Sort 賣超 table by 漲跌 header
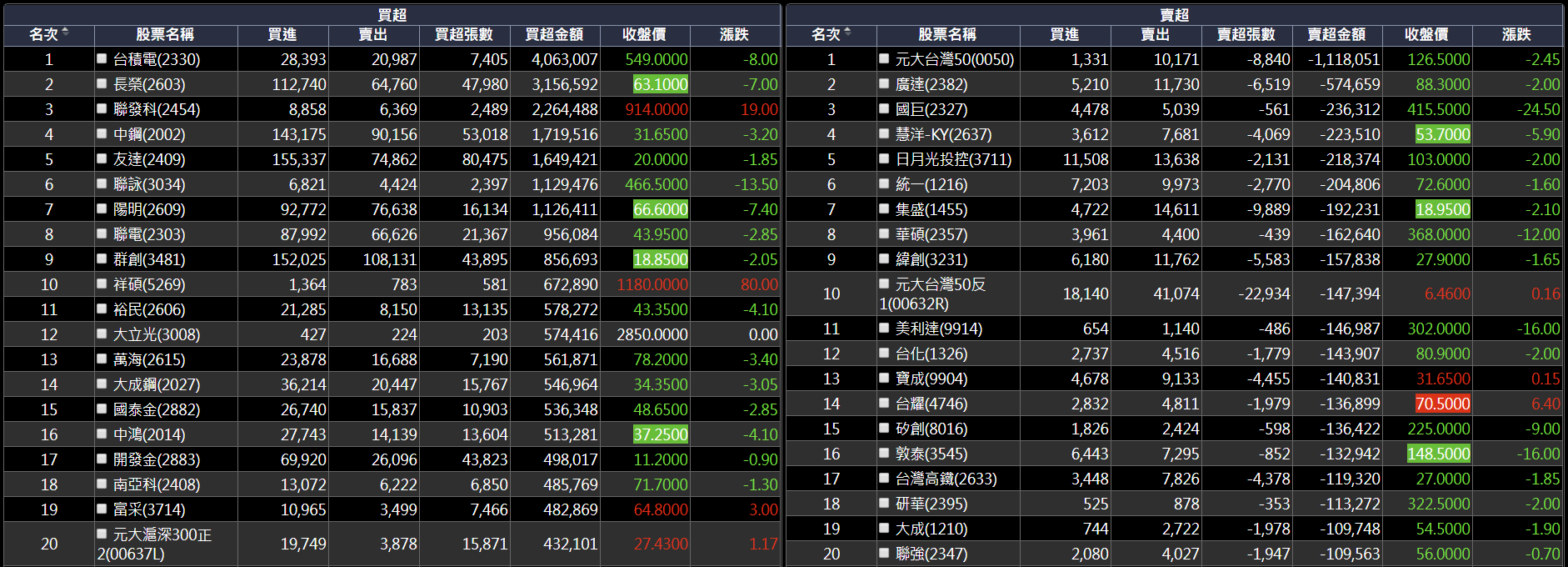The image size is (1568, 567). [x=1516, y=34]
